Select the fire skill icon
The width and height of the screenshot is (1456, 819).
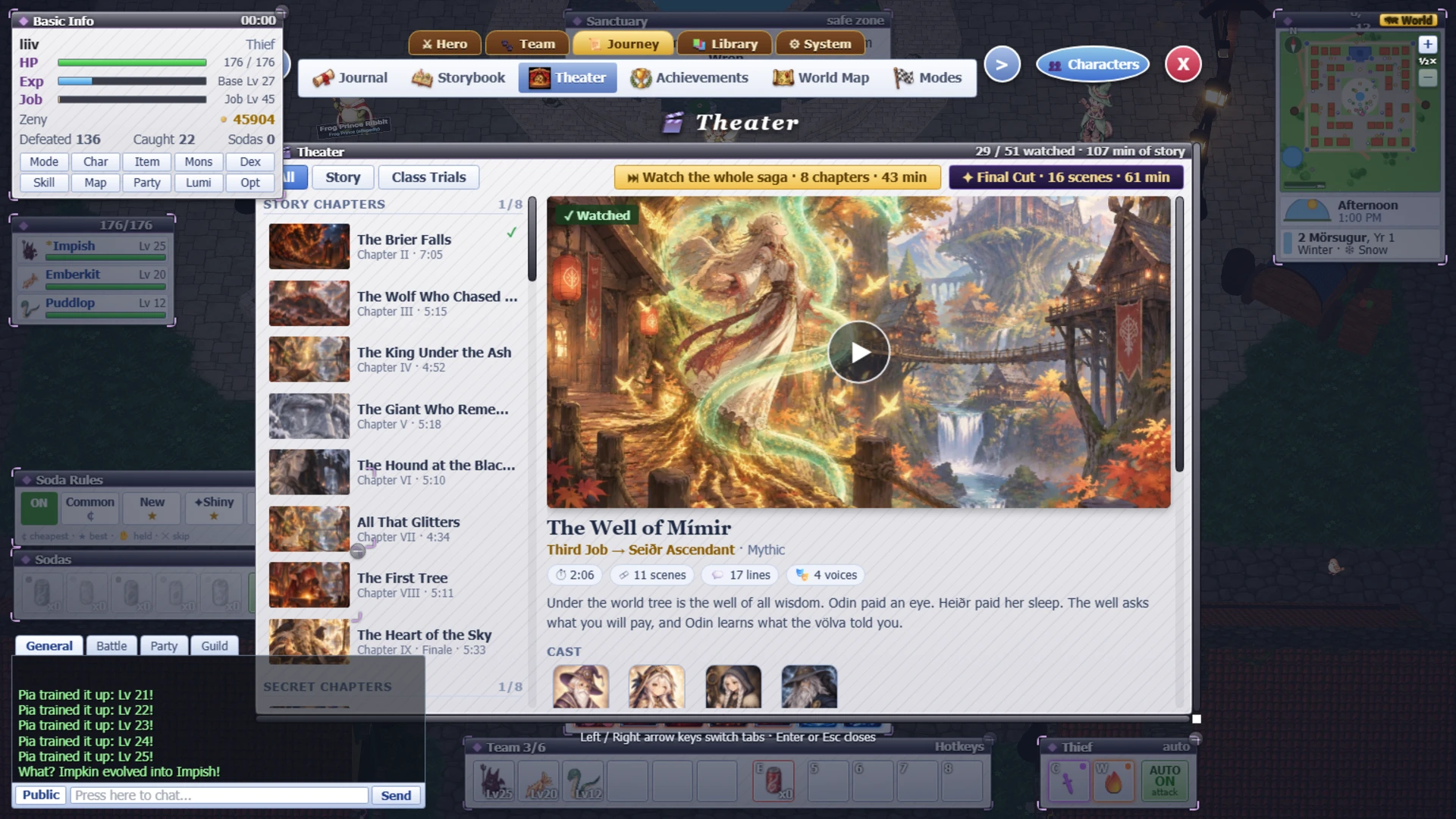coord(1112,781)
